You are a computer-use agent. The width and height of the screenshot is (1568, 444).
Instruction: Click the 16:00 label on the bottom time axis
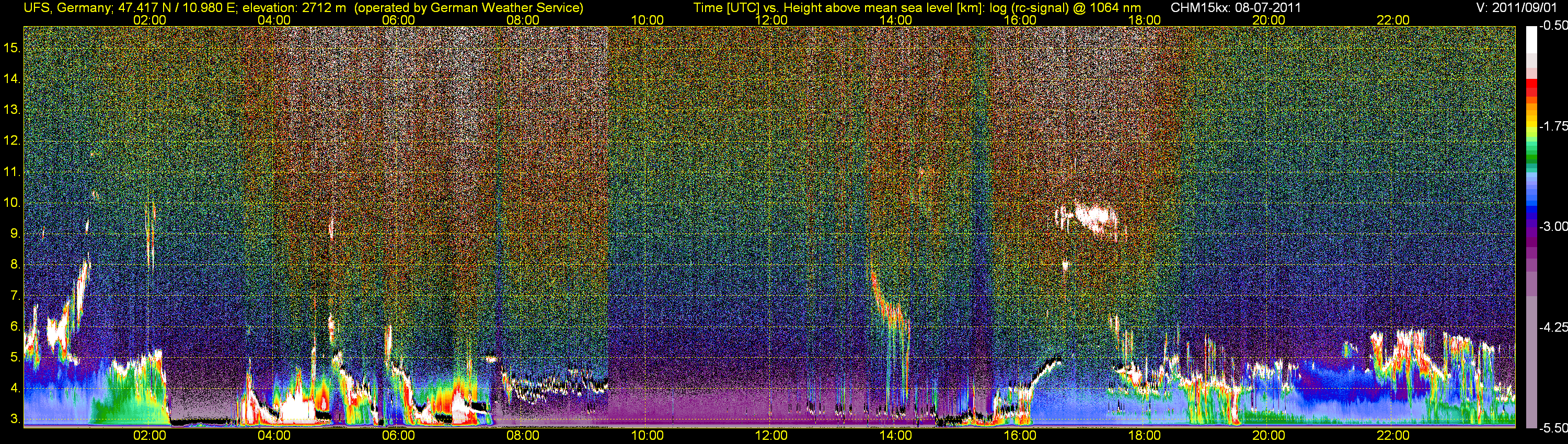point(1020,436)
